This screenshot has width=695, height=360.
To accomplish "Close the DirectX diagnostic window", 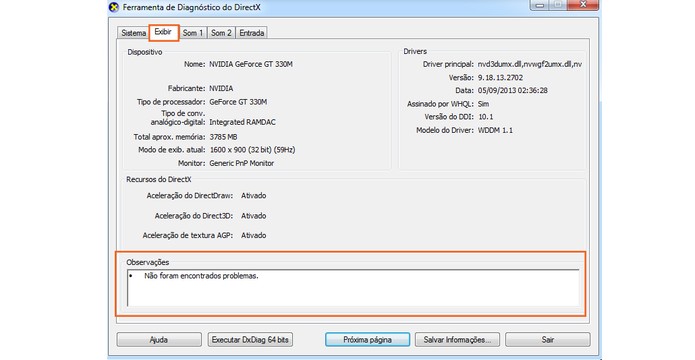I will click(x=583, y=5).
